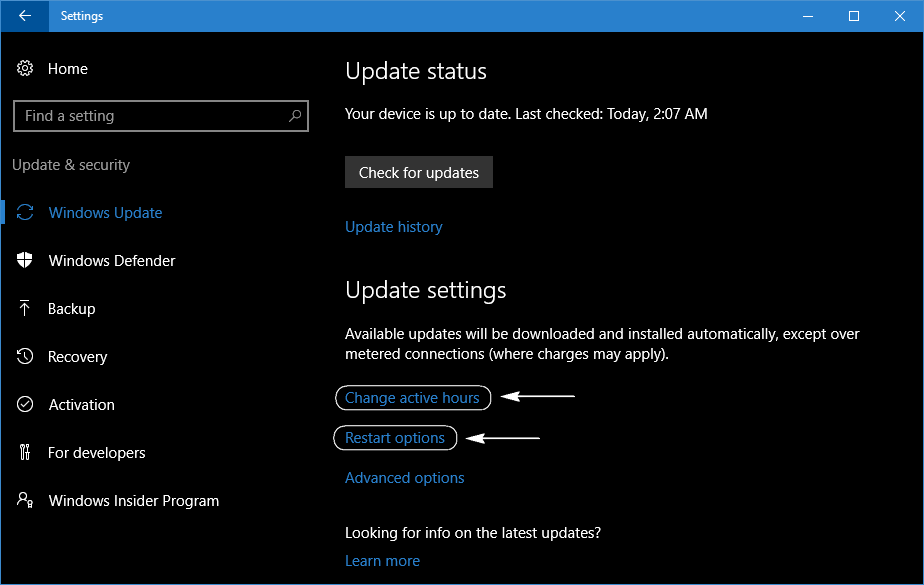Click the Backup upload arrow icon
The height and width of the screenshot is (585, 924).
click(25, 308)
